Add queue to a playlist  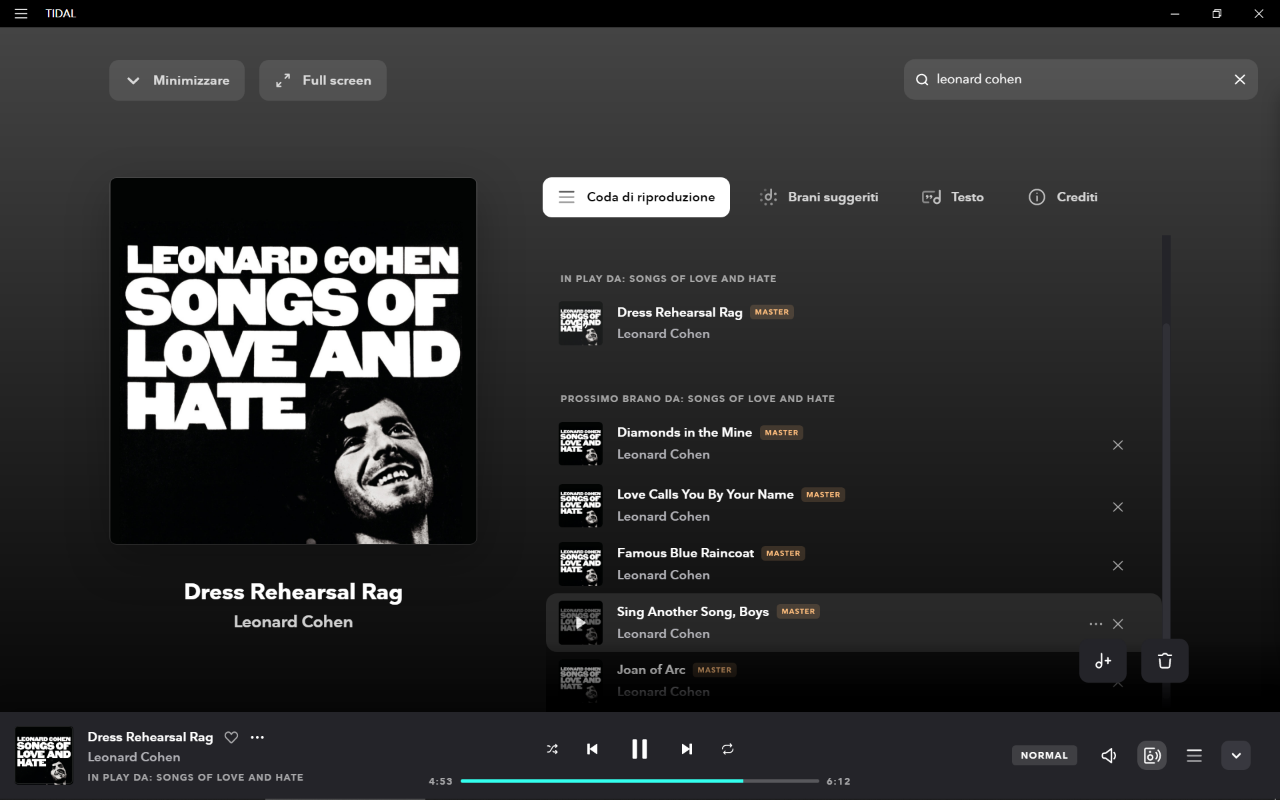[x=1103, y=661]
